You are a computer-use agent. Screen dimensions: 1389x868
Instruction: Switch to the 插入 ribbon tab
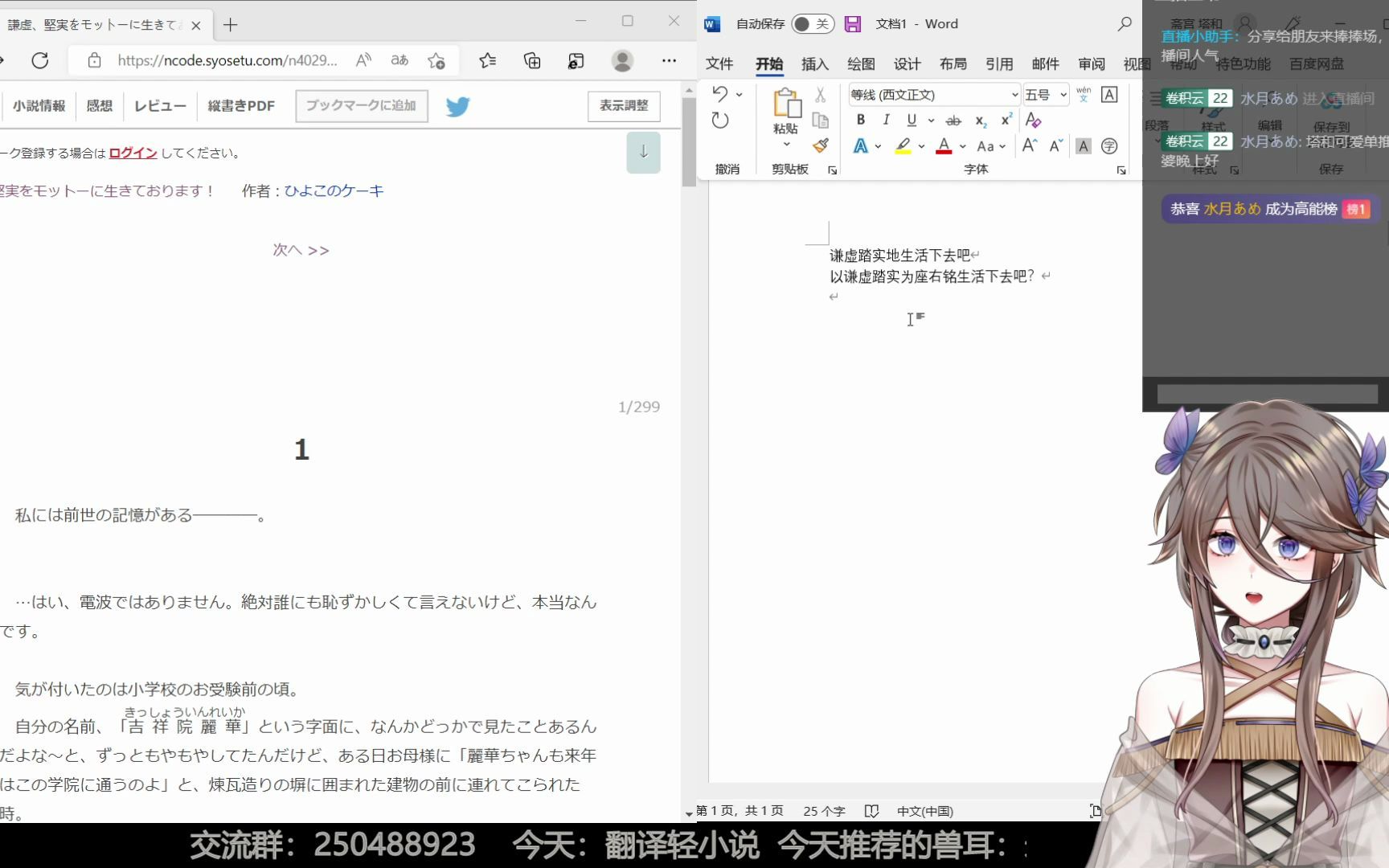[814, 64]
